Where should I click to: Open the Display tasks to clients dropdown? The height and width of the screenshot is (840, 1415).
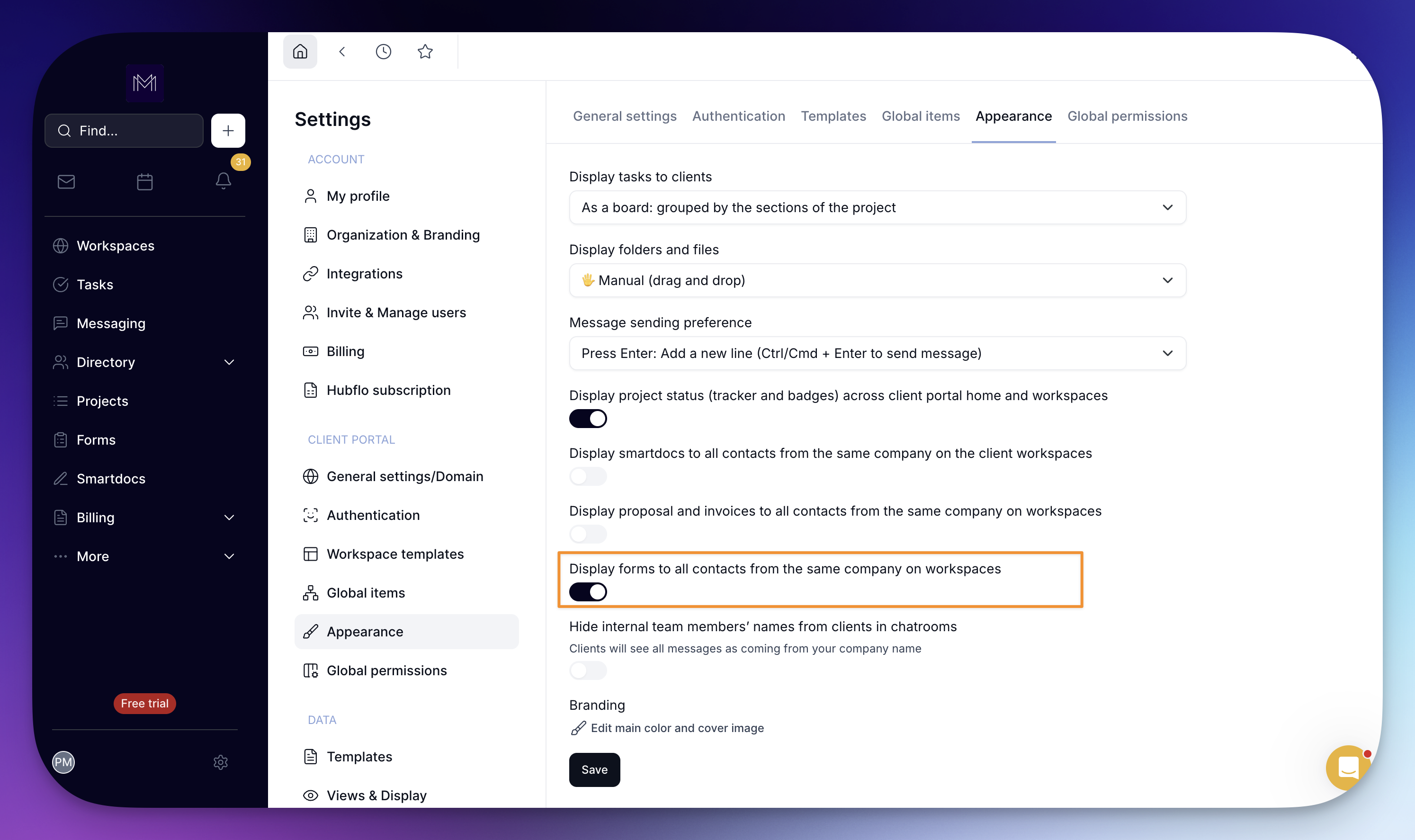(x=878, y=208)
